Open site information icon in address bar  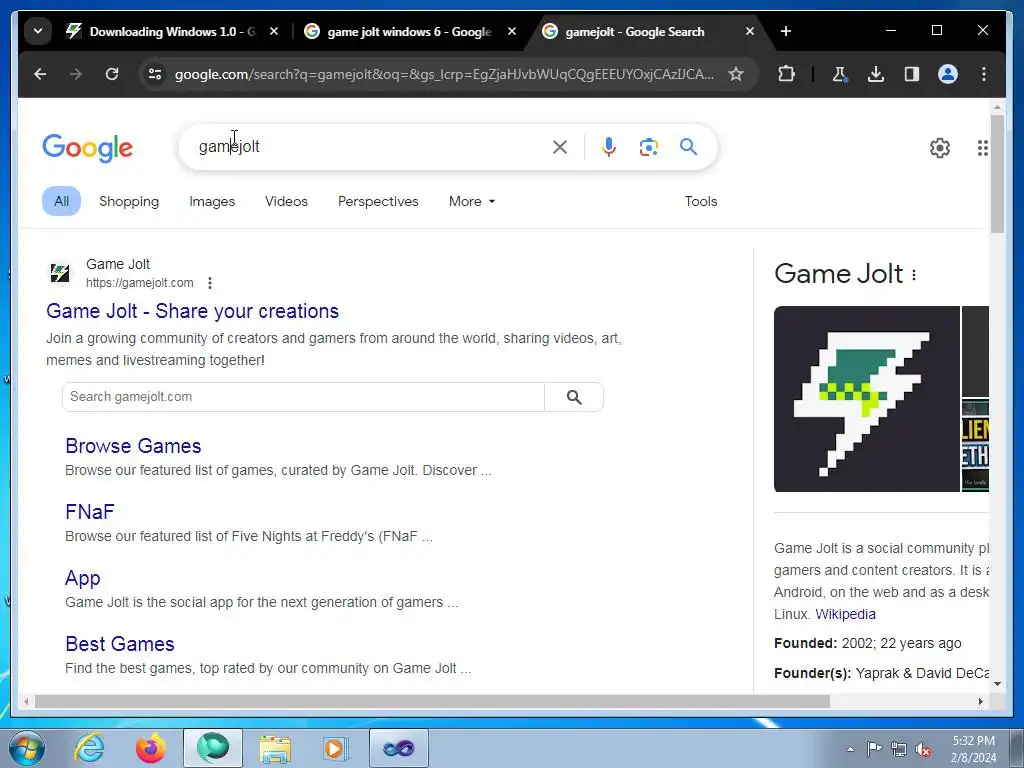click(155, 74)
